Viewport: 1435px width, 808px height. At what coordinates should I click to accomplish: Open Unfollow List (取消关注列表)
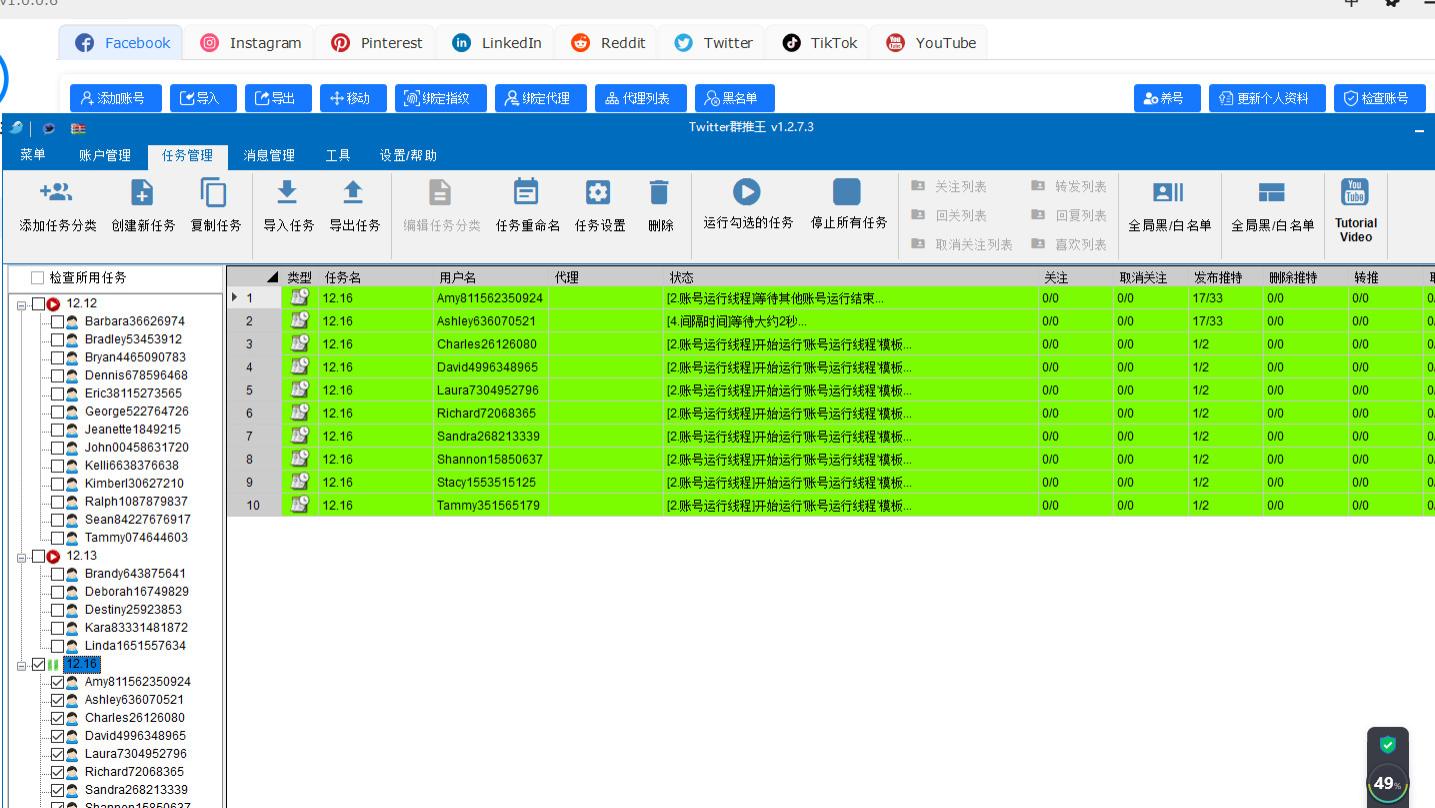[x=962, y=244]
